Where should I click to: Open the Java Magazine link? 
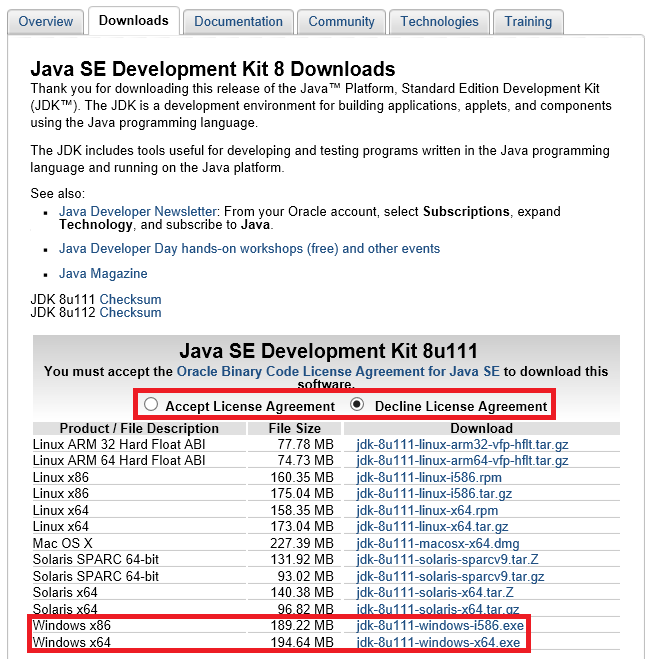(x=103, y=274)
